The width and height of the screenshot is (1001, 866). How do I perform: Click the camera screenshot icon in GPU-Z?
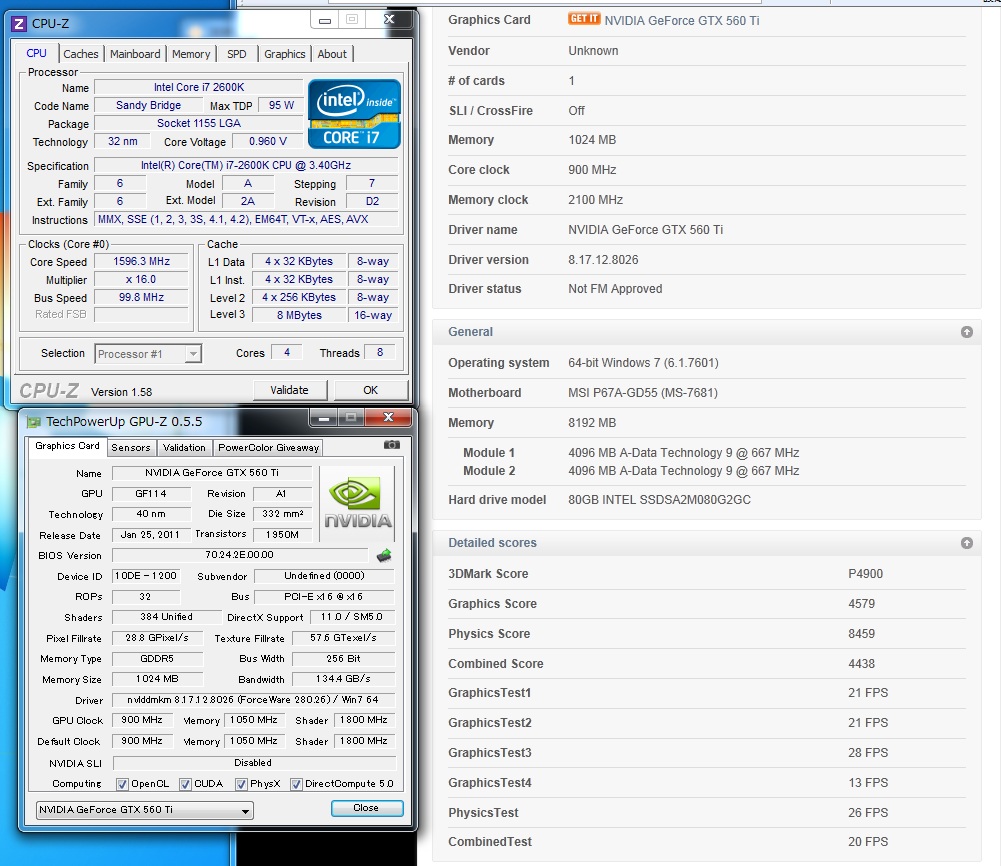click(392, 446)
